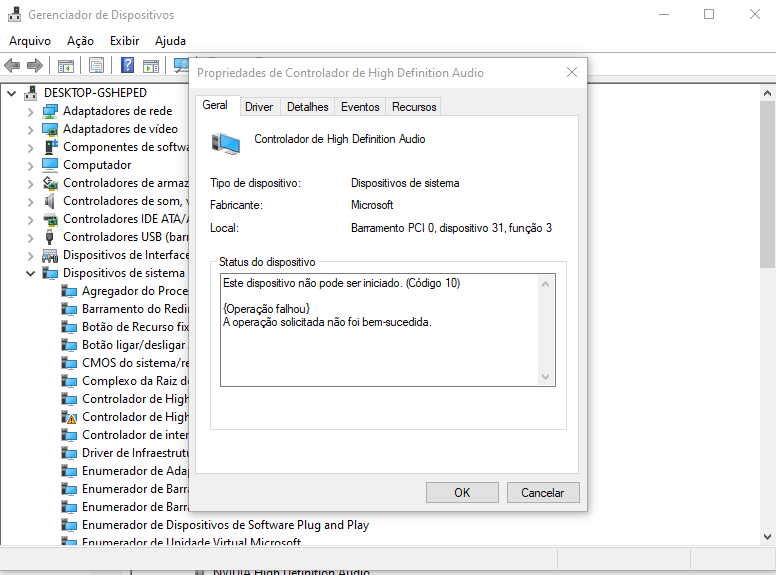Click the CMOS do sistema device icon

pyautogui.click(x=69, y=363)
